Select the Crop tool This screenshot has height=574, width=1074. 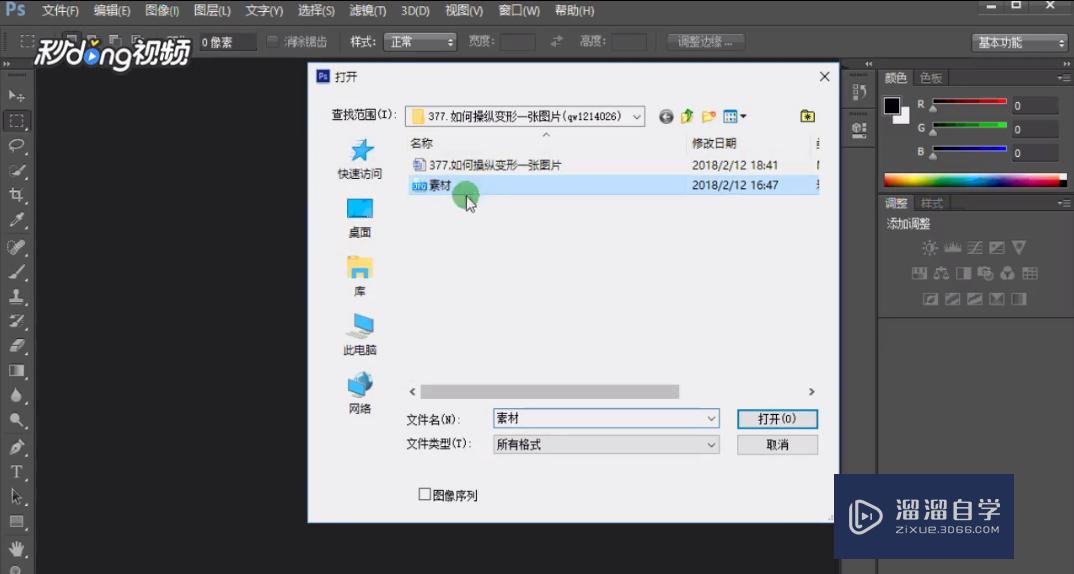(x=16, y=195)
